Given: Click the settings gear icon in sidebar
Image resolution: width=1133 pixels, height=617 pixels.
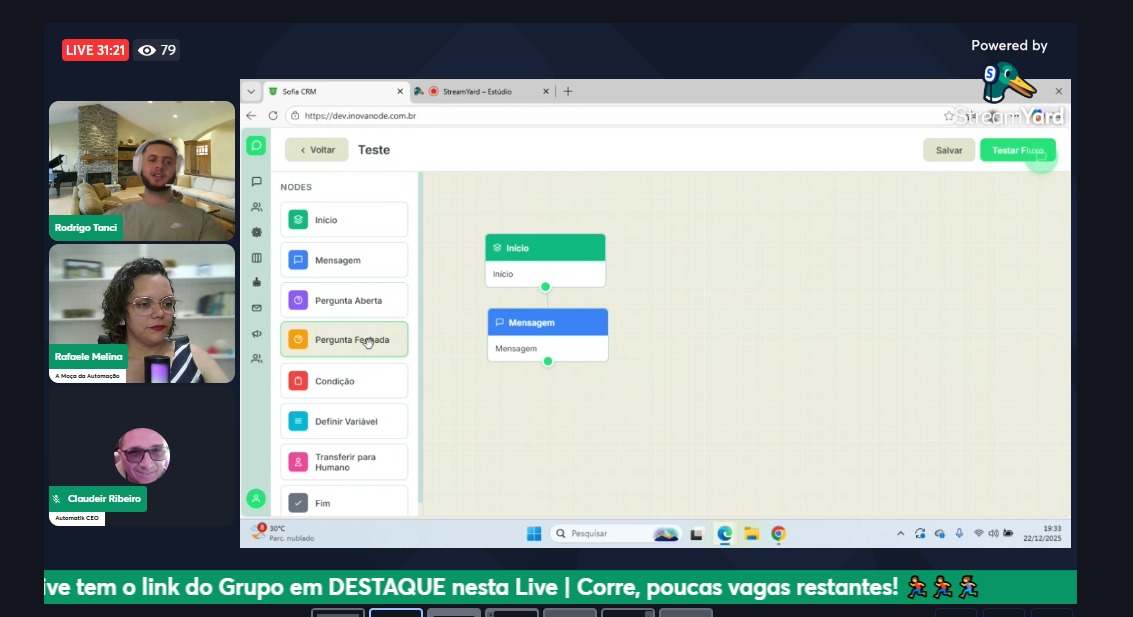Looking at the screenshot, I should (x=256, y=232).
